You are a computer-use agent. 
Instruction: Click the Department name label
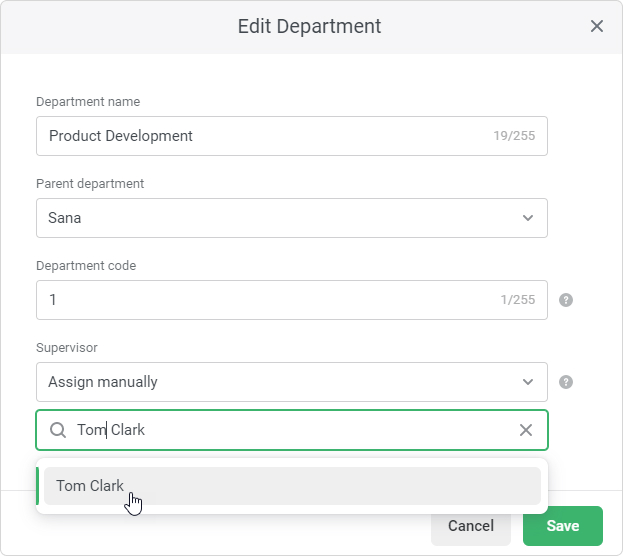(88, 102)
